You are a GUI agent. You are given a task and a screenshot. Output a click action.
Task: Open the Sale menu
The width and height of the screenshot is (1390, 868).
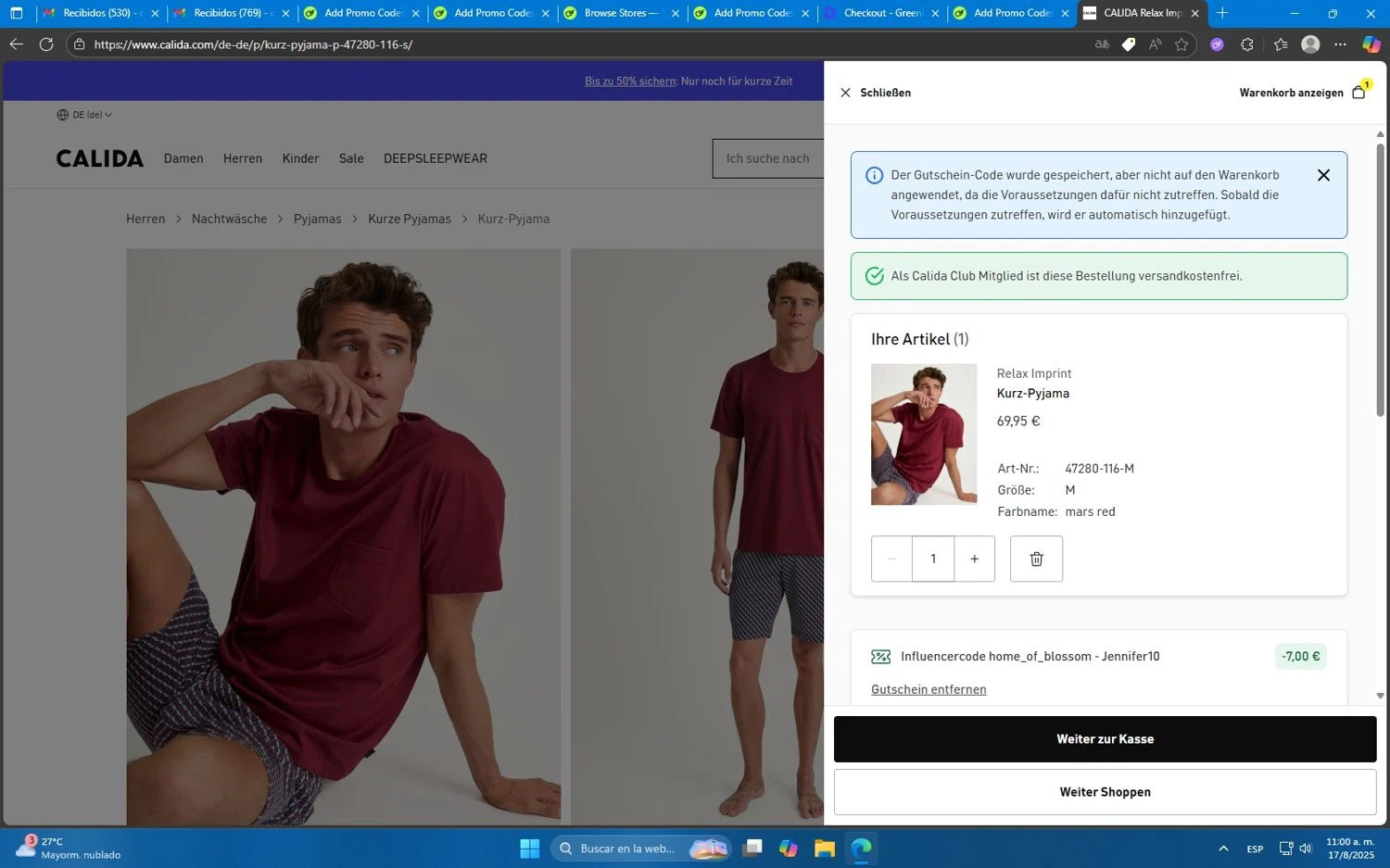coord(351,158)
